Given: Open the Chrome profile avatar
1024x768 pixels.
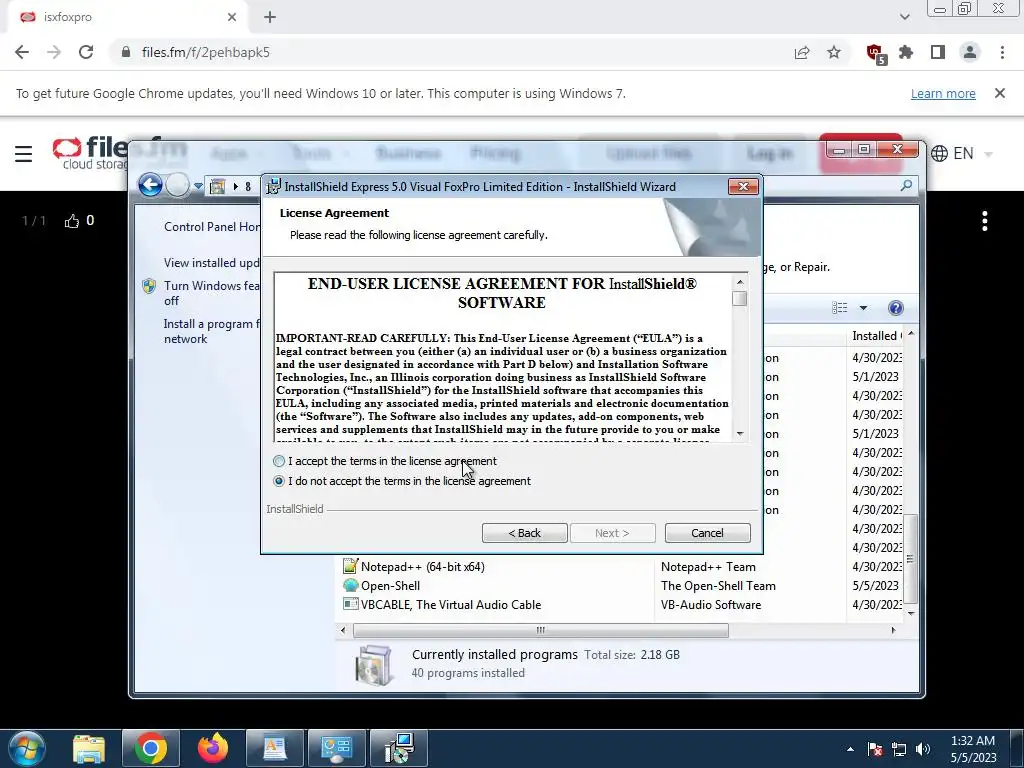Looking at the screenshot, I should (970, 52).
